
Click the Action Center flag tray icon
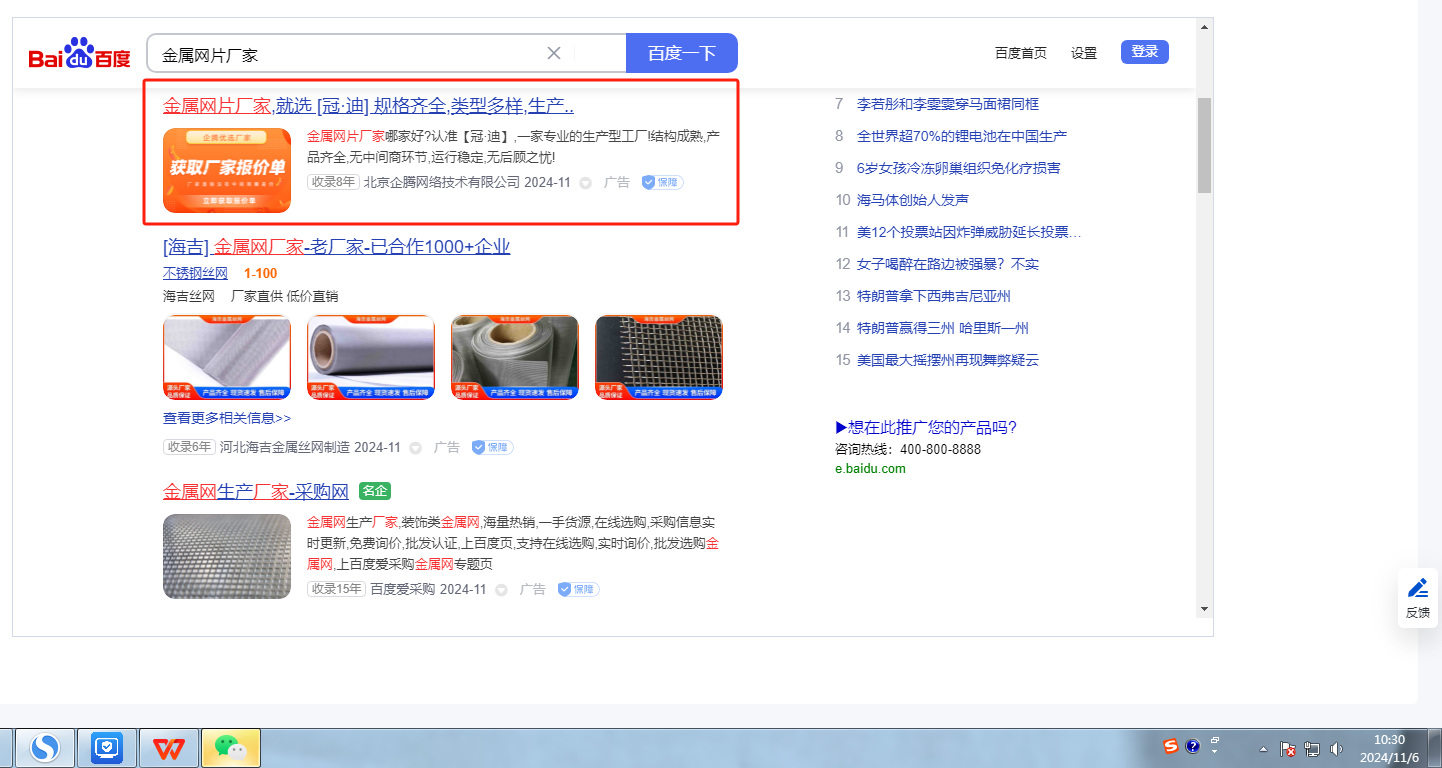[x=1288, y=748]
